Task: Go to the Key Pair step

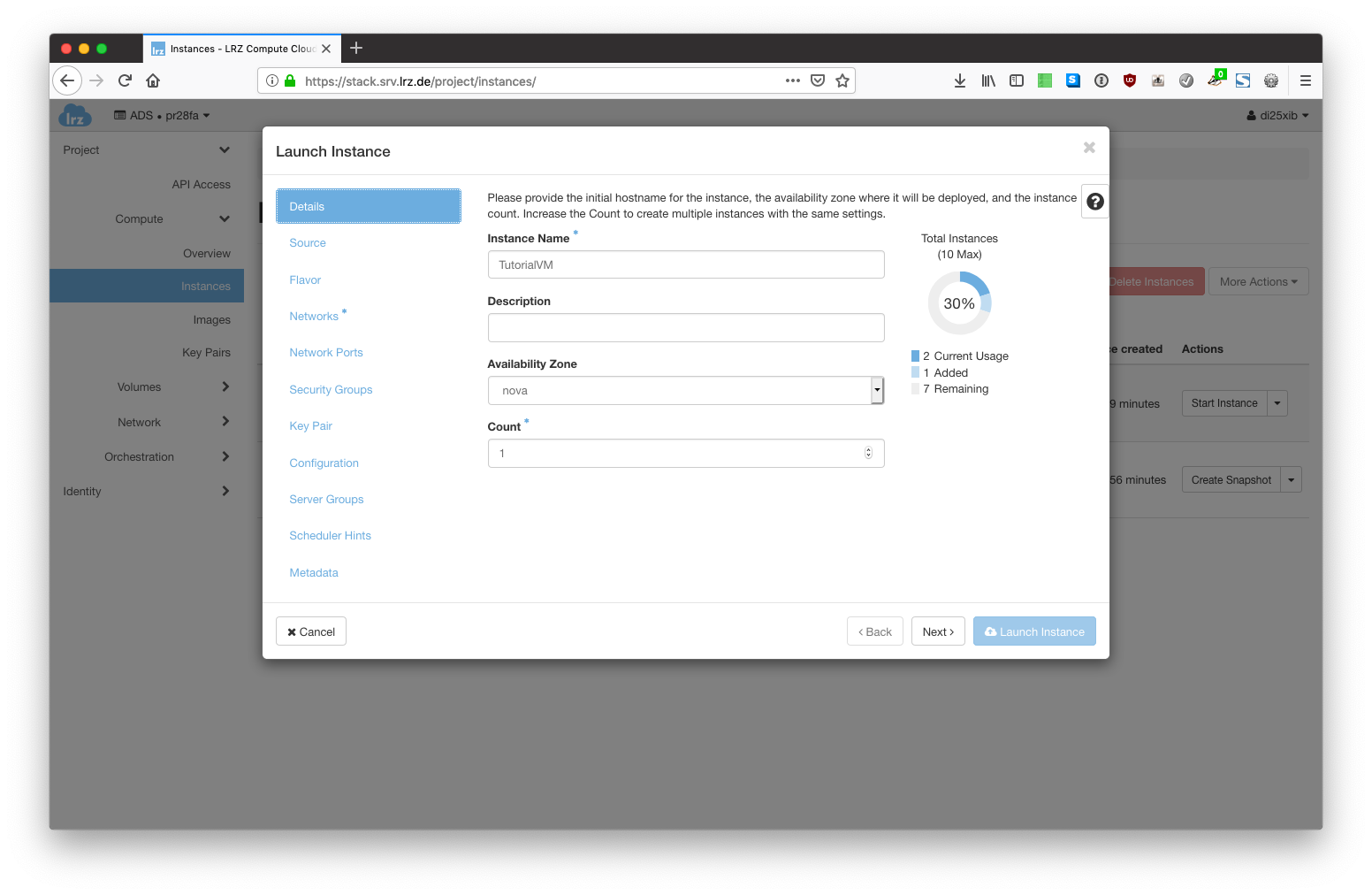Action: (310, 426)
